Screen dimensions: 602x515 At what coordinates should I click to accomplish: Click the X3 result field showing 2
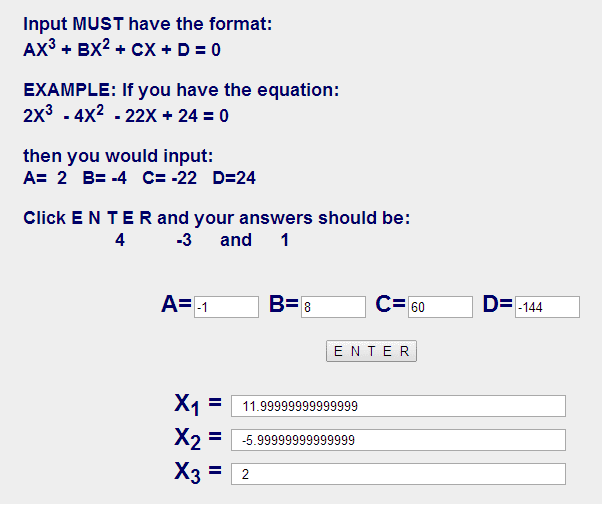(398, 474)
